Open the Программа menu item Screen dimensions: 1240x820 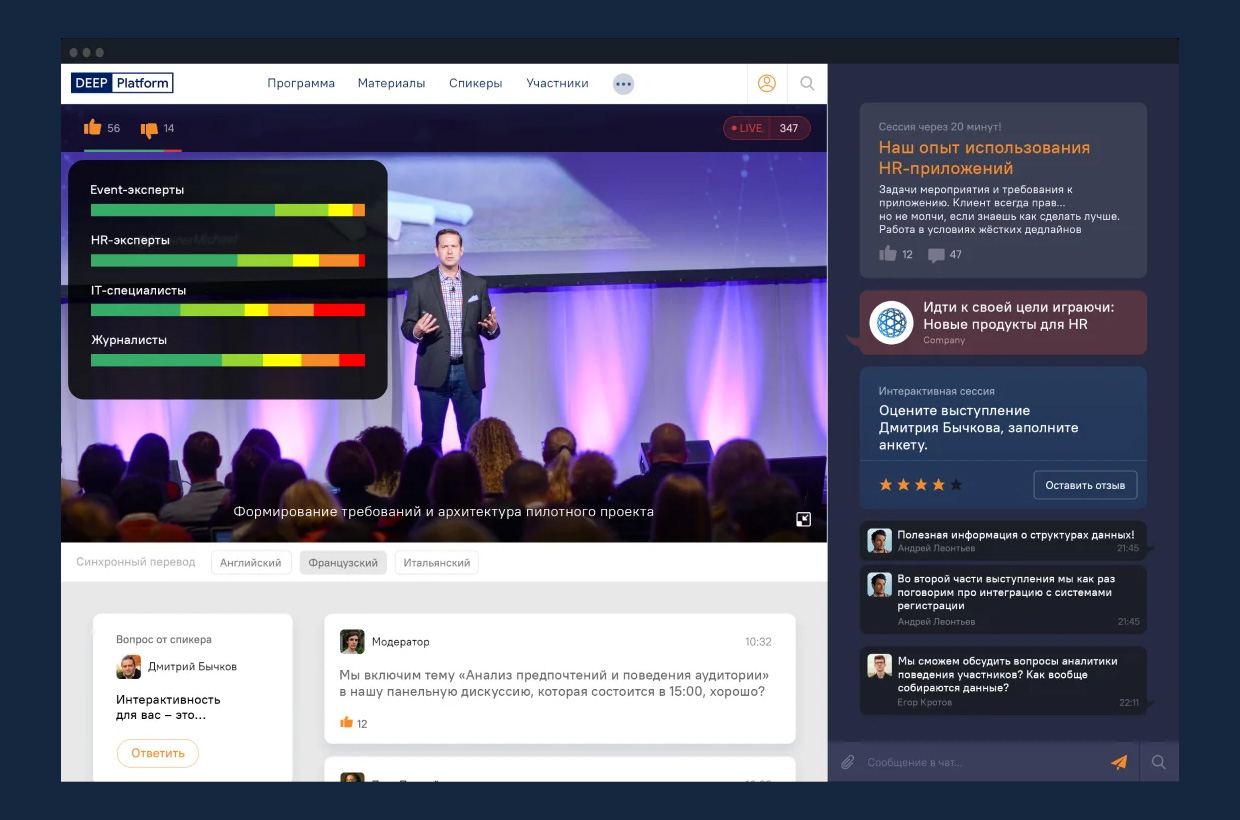click(x=301, y=84)
